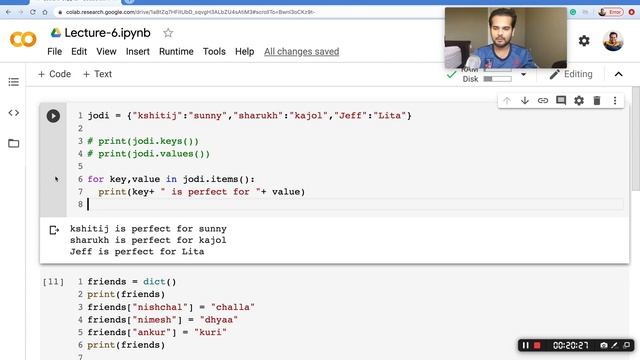
Task: Rename the Lecture-6.ipynb title
Action: 107,33
